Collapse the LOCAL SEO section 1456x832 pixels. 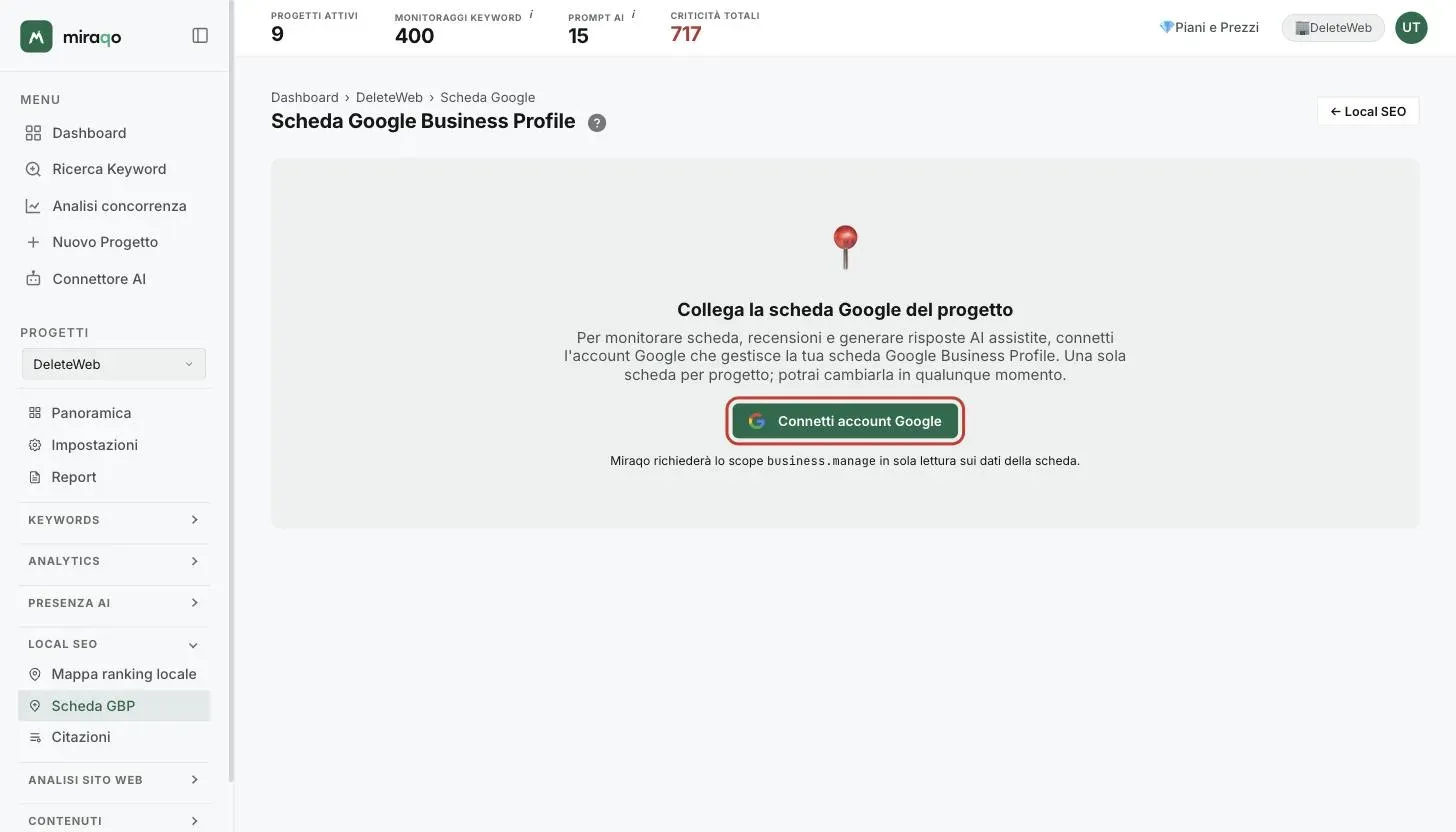point(114,644)
